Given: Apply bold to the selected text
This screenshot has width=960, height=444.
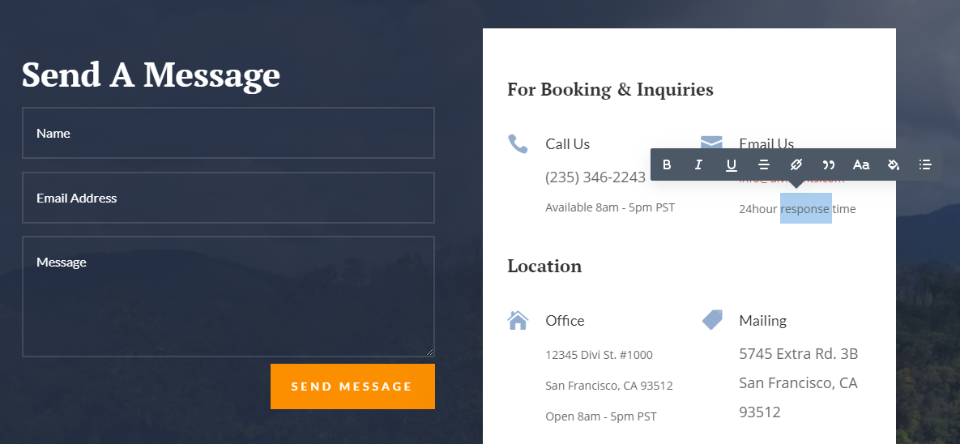Looking at the screenshot, I should (x=667, y=165).
